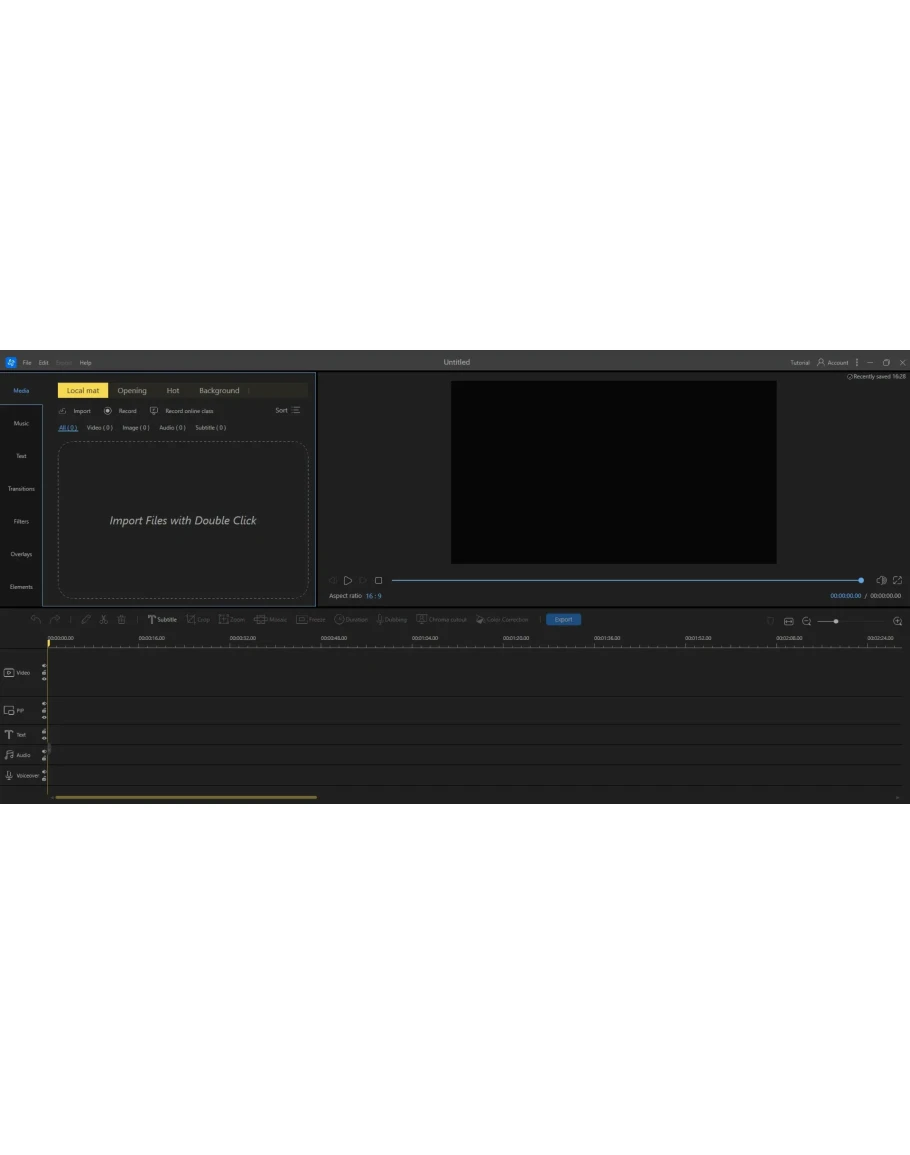Open the three-dot more menu near Account
Image resolution: width=910 pixels, height=1155 pixels.
[857, 362]
